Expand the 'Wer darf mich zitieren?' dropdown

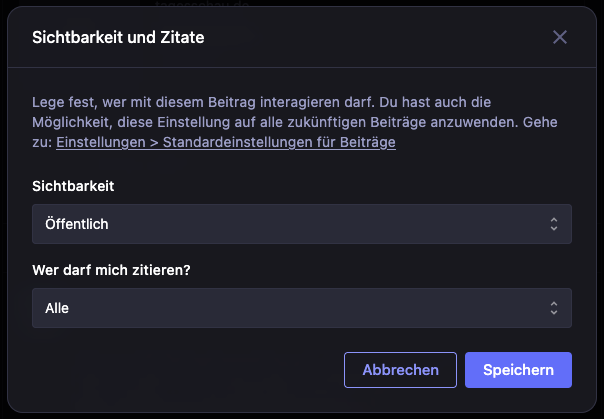click(x=301, y=308)
